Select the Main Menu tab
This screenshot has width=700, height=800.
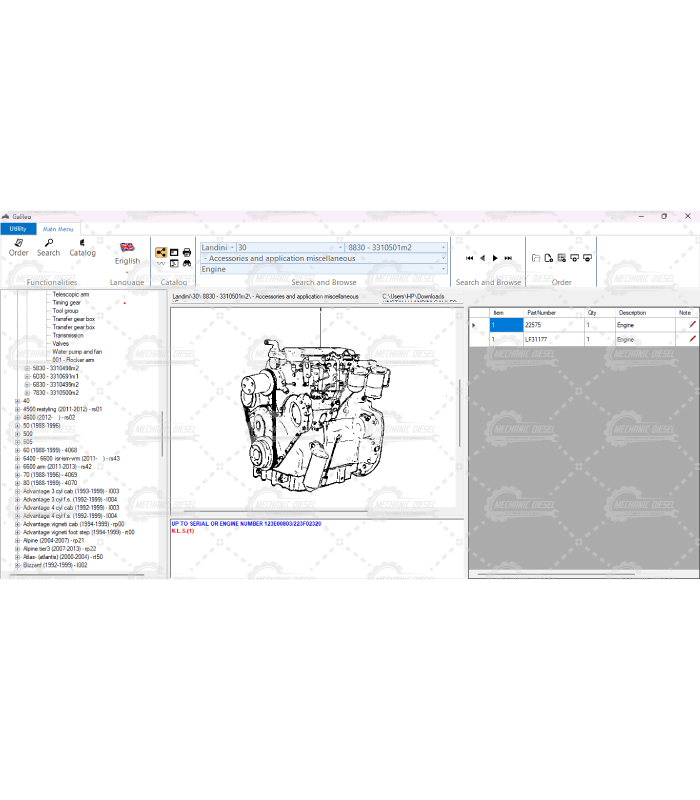58,229
